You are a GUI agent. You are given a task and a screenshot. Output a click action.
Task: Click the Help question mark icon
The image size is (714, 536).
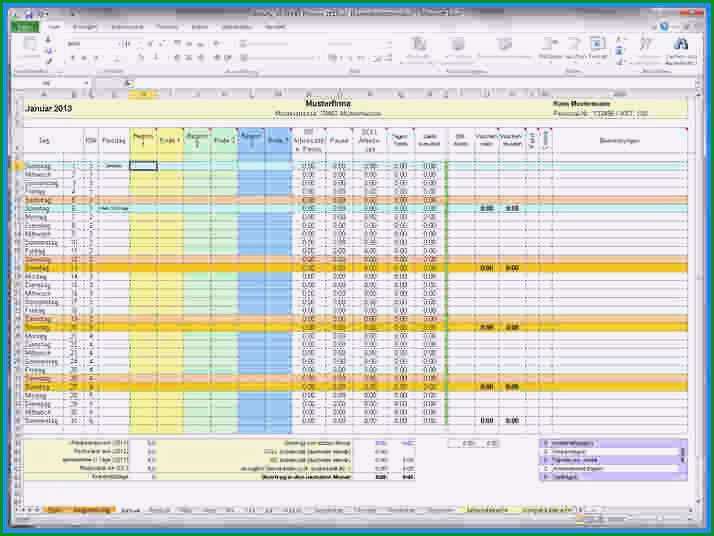click(664, 27)
